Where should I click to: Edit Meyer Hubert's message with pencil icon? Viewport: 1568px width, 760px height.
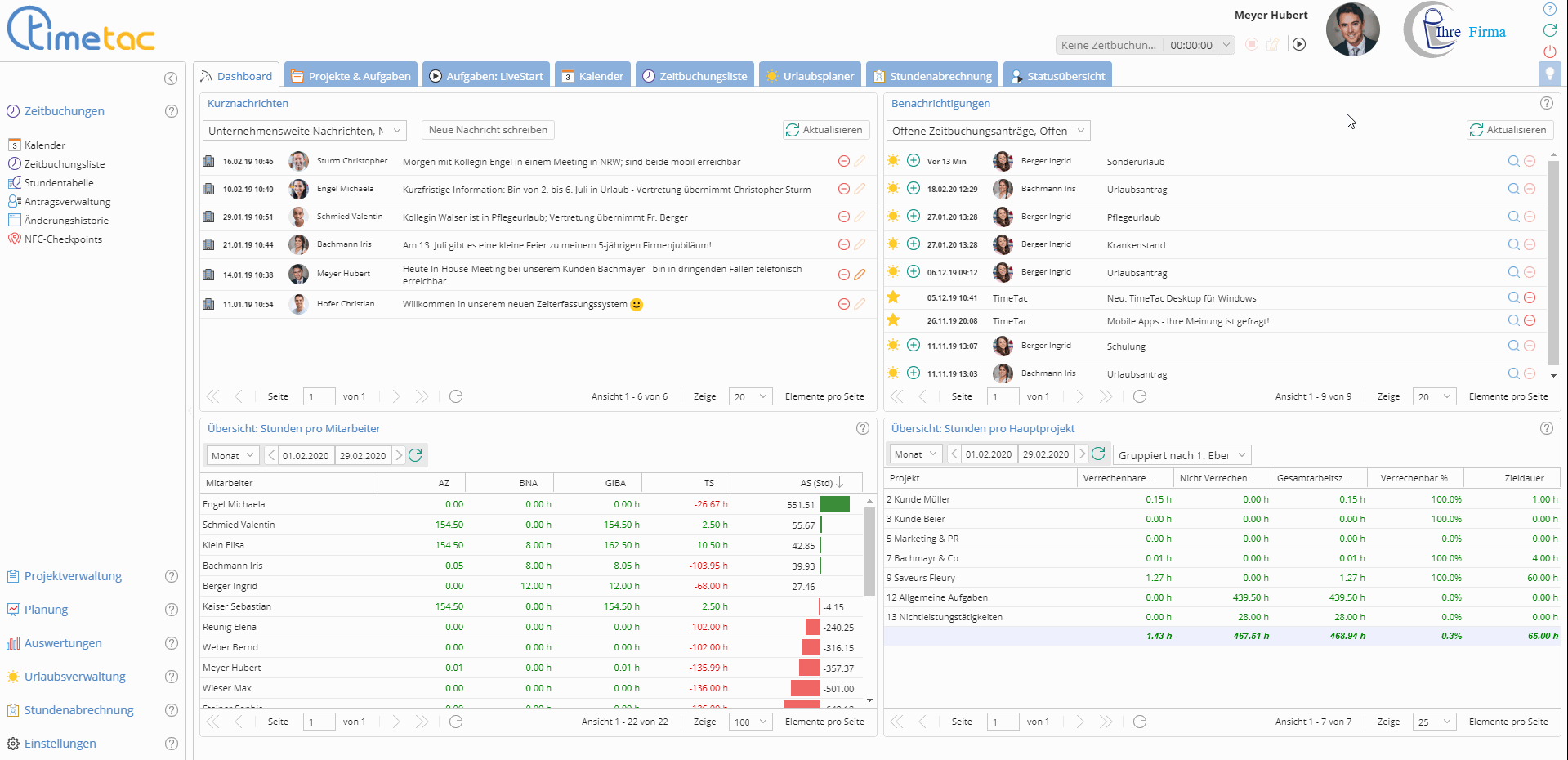pyautogui.click(x=860, y=275)
